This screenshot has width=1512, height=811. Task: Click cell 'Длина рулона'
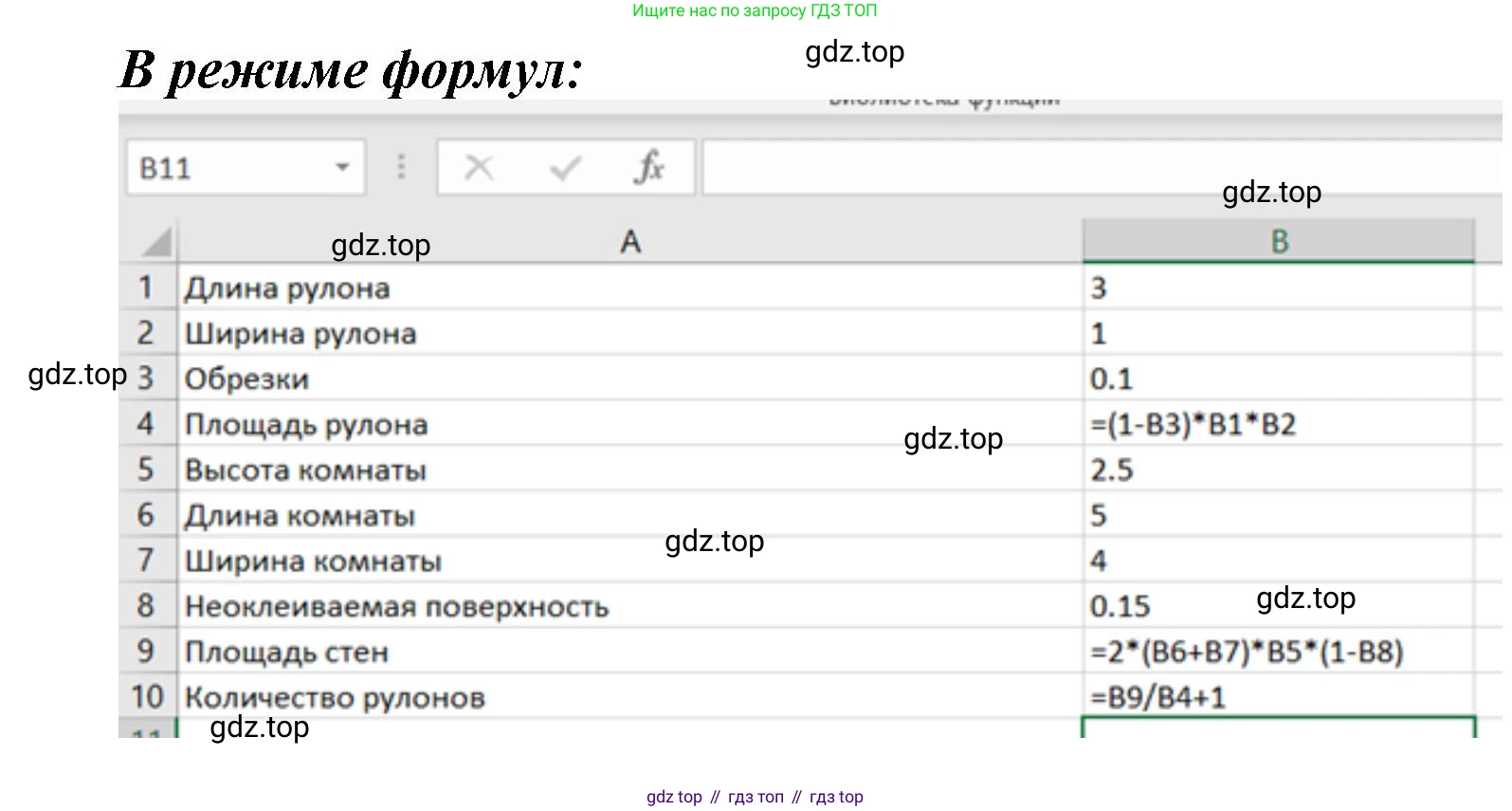[x=630, y=286]
